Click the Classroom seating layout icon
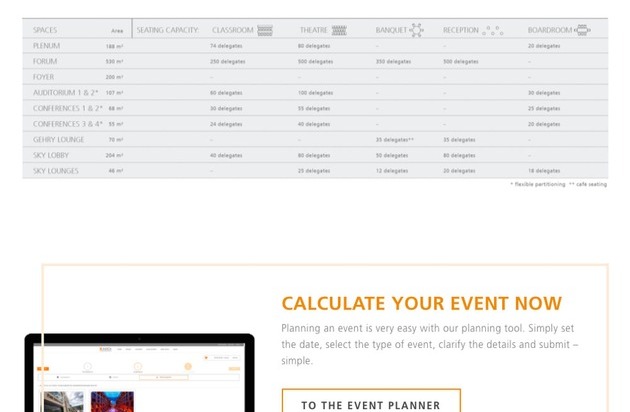 pos(265,30)
